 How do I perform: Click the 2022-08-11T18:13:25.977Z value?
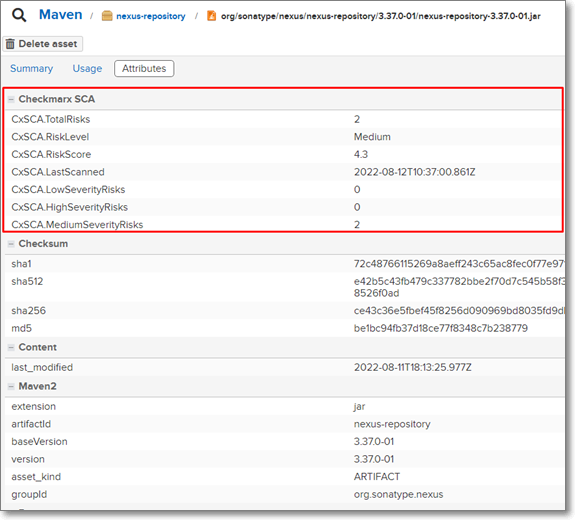(x=413, y=367)
